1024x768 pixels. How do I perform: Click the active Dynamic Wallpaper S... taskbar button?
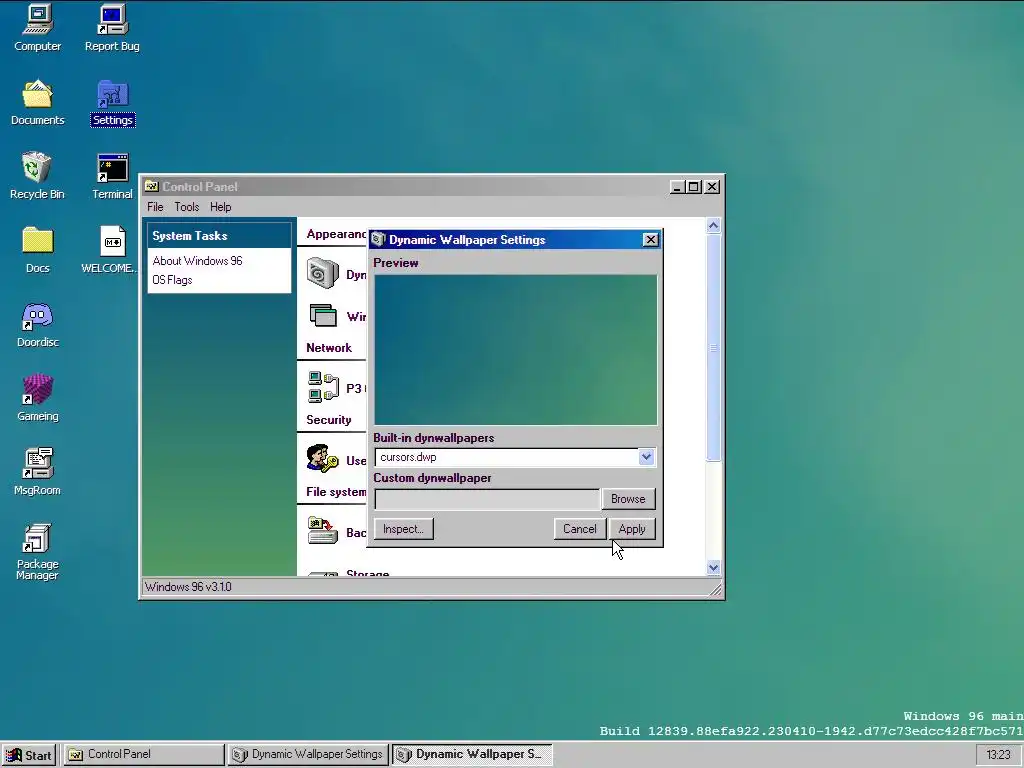(472, 755)
